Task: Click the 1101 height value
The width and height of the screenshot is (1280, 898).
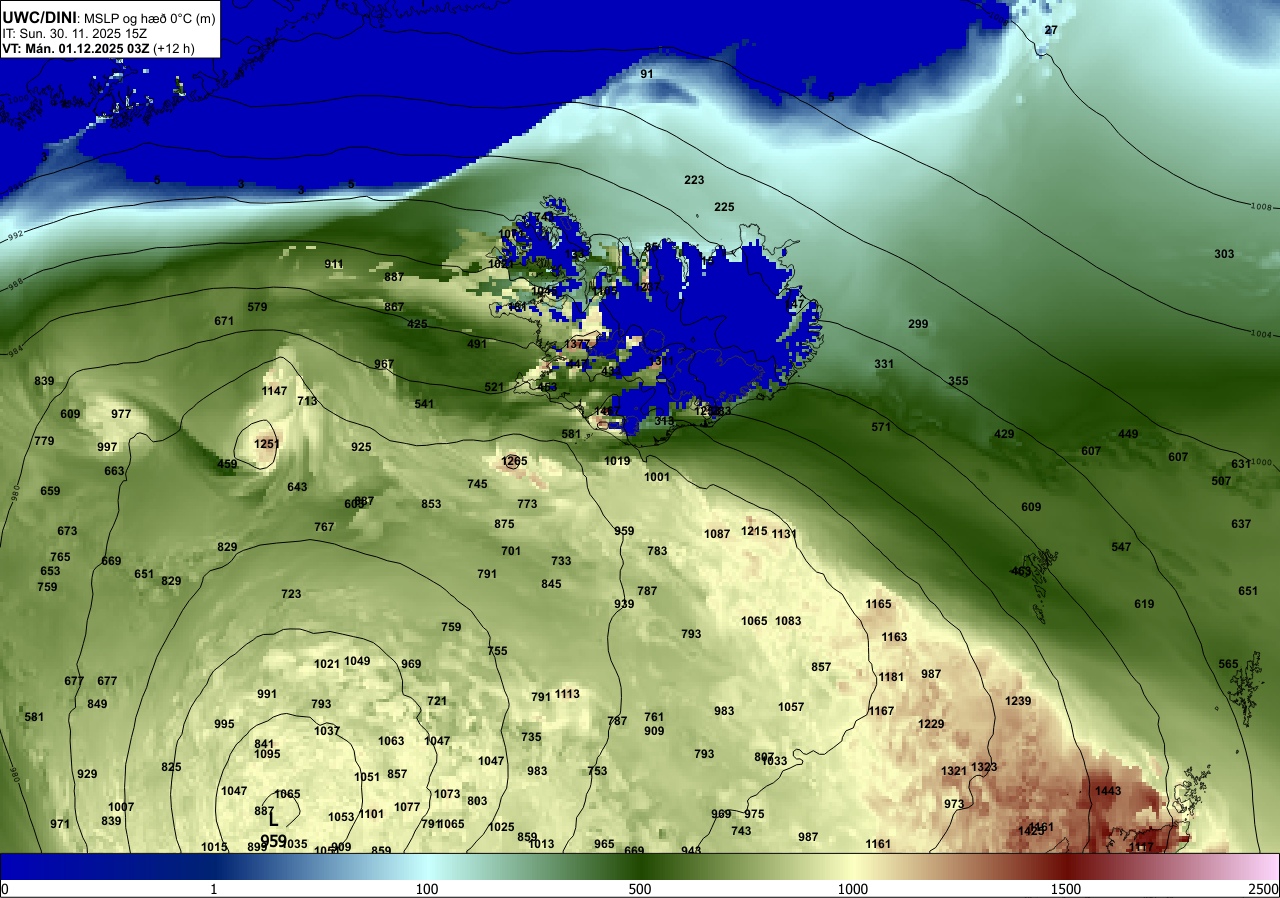Action: point(371,814)
